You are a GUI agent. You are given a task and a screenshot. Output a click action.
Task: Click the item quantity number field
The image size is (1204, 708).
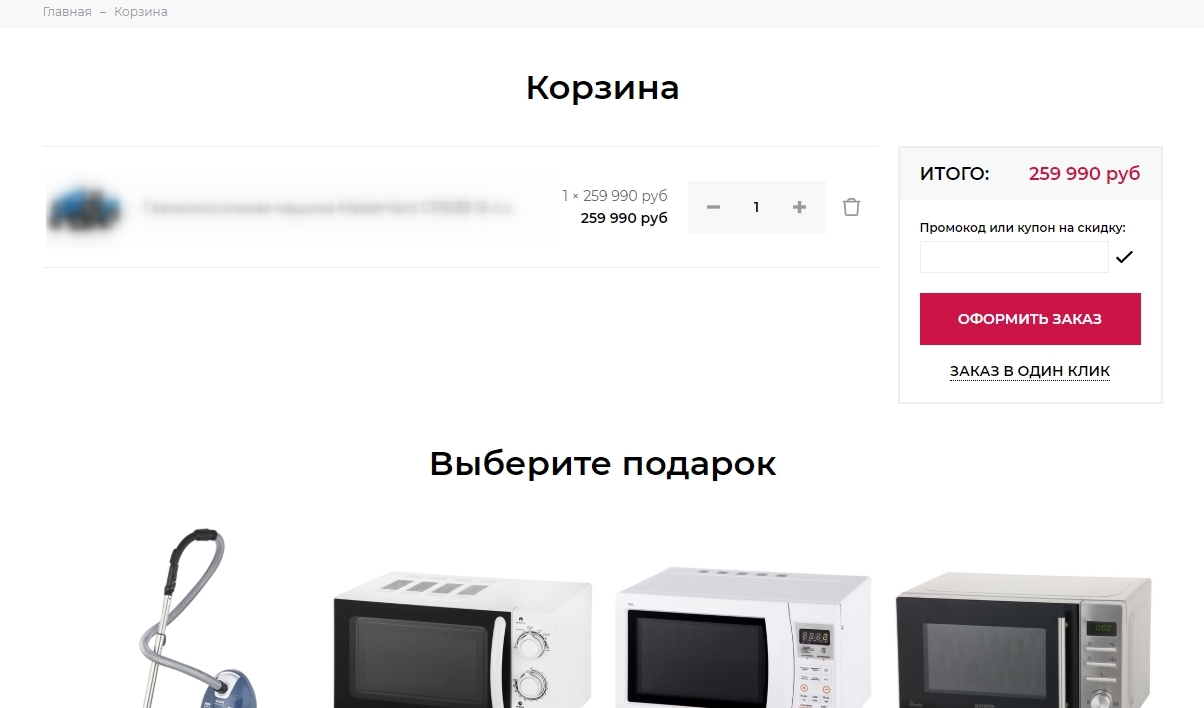point(756,207)
